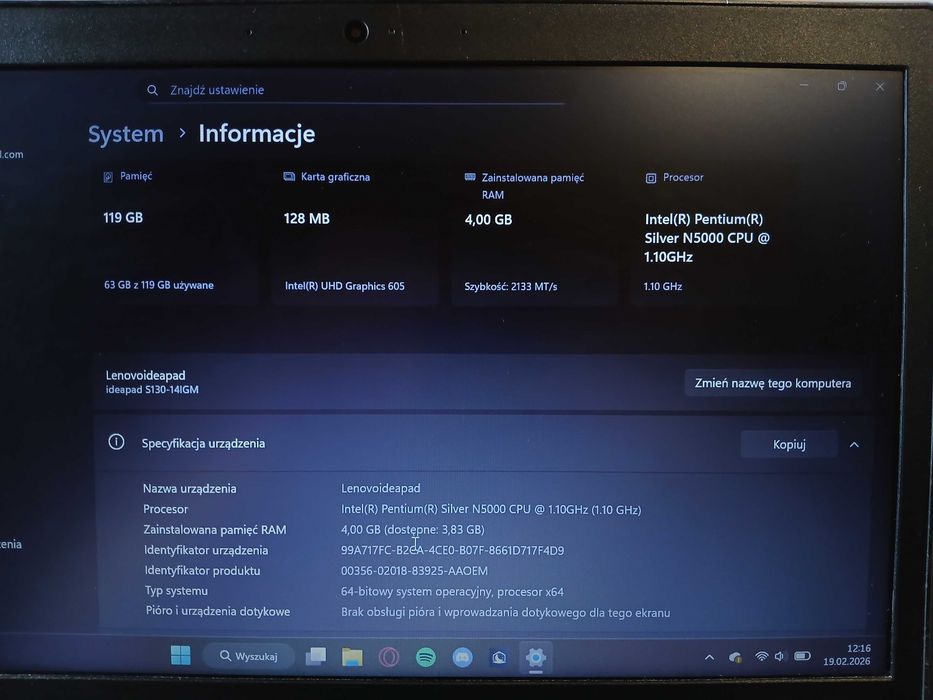Click the ideapad S130-14IGM model text
Image resolution: width=933 pixels, height=700 pixels.
[152, 390]
